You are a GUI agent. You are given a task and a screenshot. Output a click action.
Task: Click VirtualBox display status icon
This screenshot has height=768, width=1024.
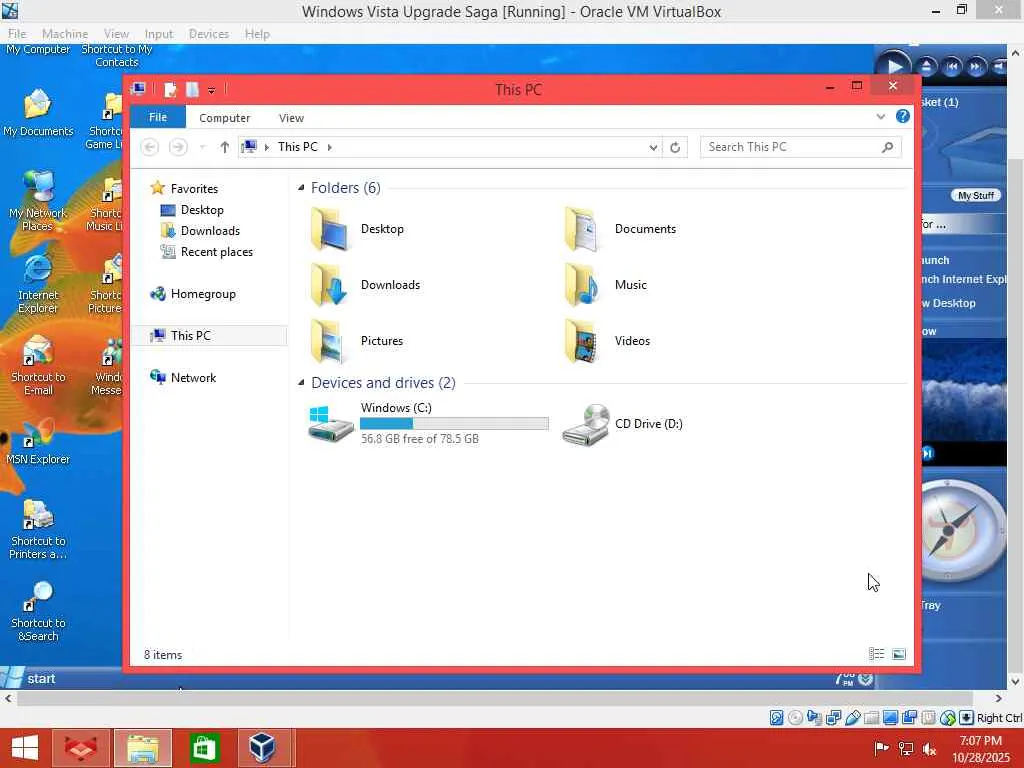(890, 718)
